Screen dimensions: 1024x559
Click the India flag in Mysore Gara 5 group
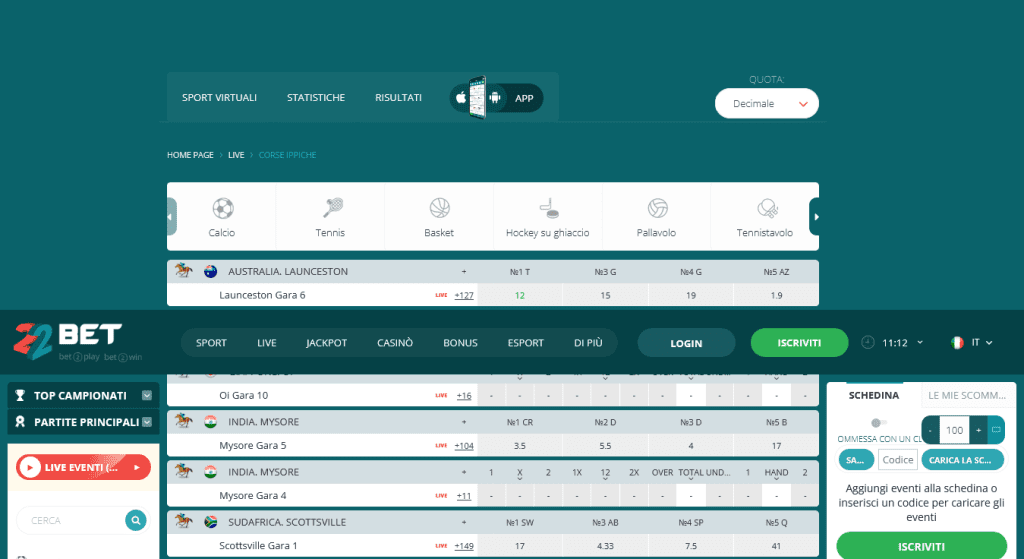click(x=210, y=422)
